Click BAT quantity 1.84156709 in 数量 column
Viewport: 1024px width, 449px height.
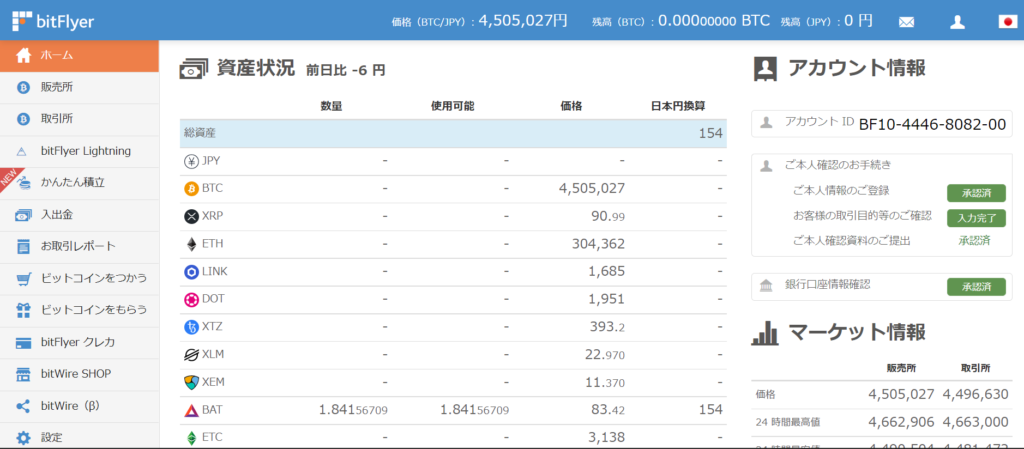tap(353, 410)
